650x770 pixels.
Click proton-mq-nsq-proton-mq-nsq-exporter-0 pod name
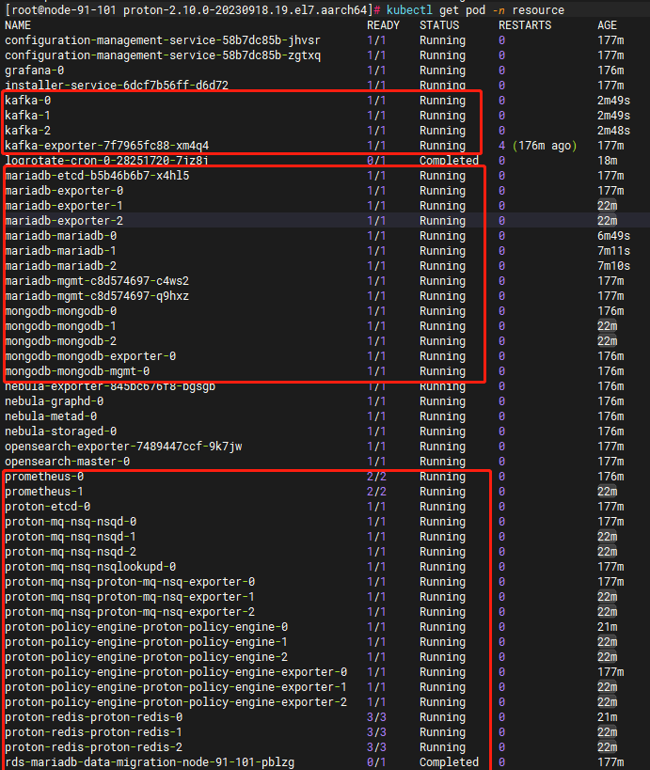(x=130, y=581)
